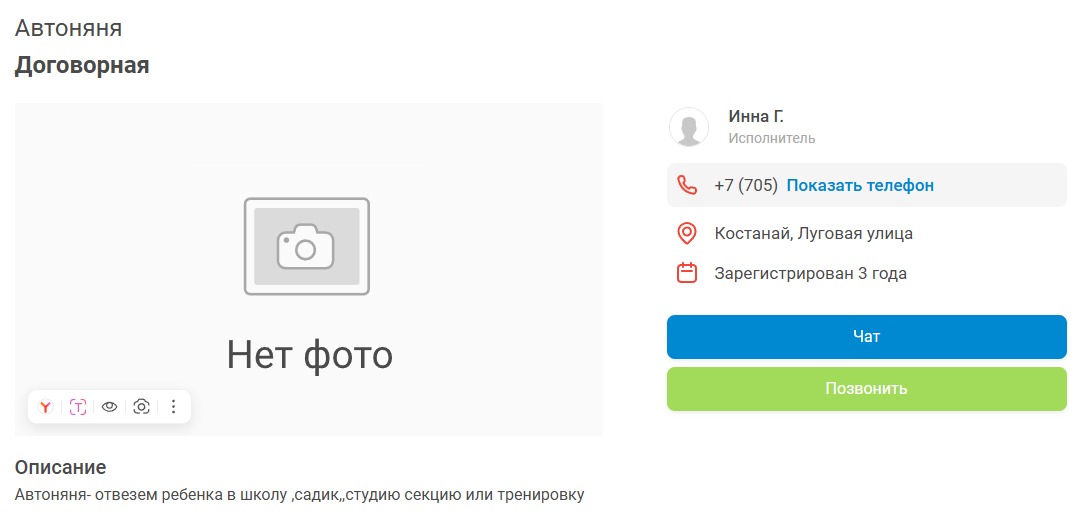Click the Зарегистрирован 3 года text
The width and height of the screenshot is (1088, 522).
(810, 273)
